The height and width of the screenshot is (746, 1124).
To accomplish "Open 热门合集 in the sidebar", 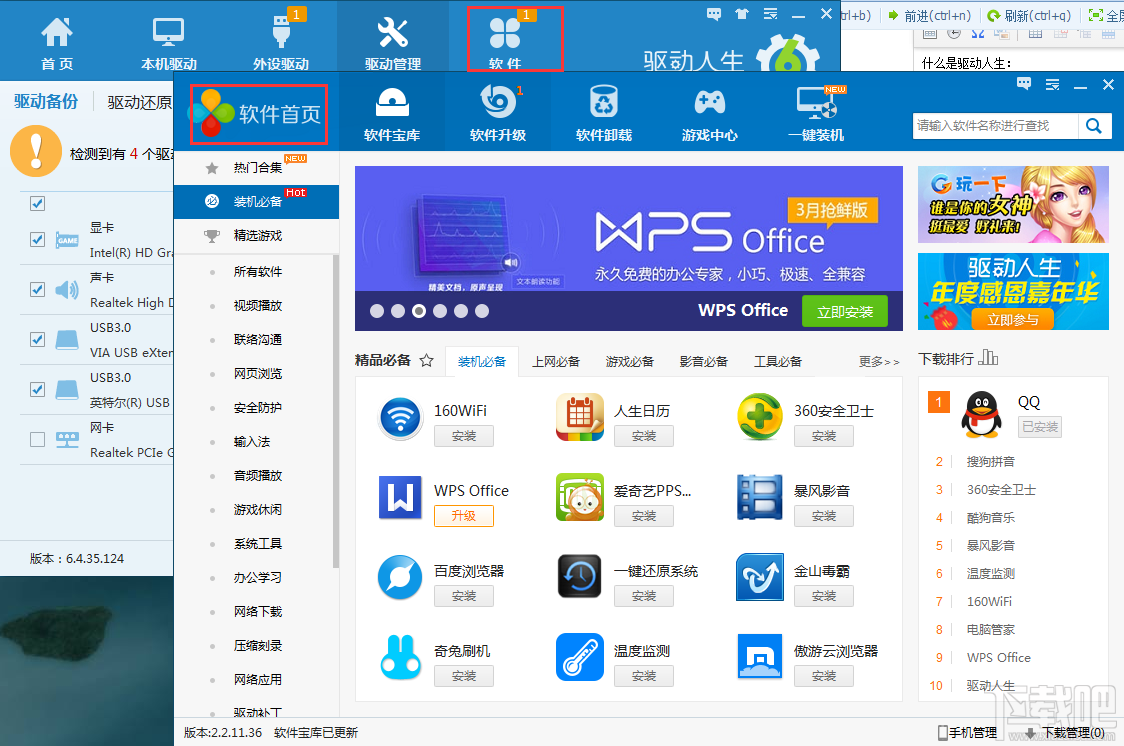I will point(257,168).
